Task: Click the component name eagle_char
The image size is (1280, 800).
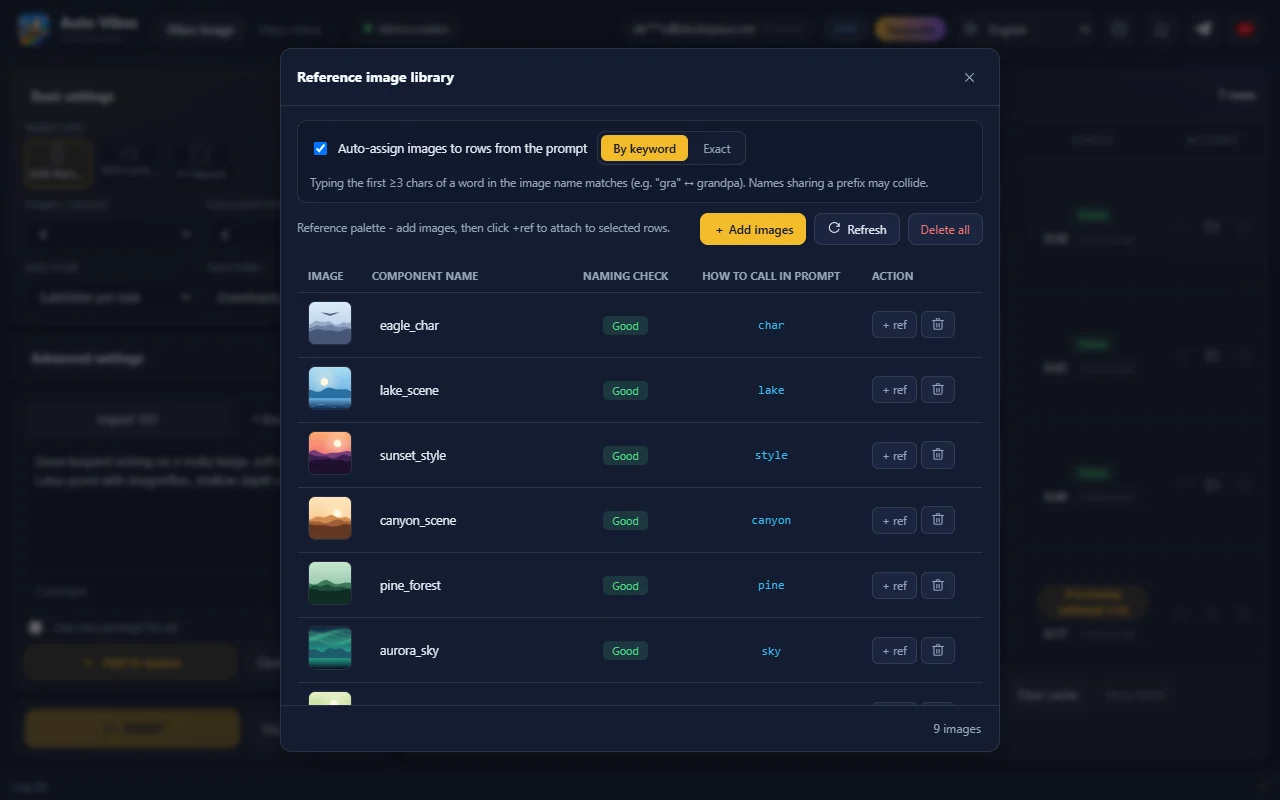Action: tap(409, 325)
